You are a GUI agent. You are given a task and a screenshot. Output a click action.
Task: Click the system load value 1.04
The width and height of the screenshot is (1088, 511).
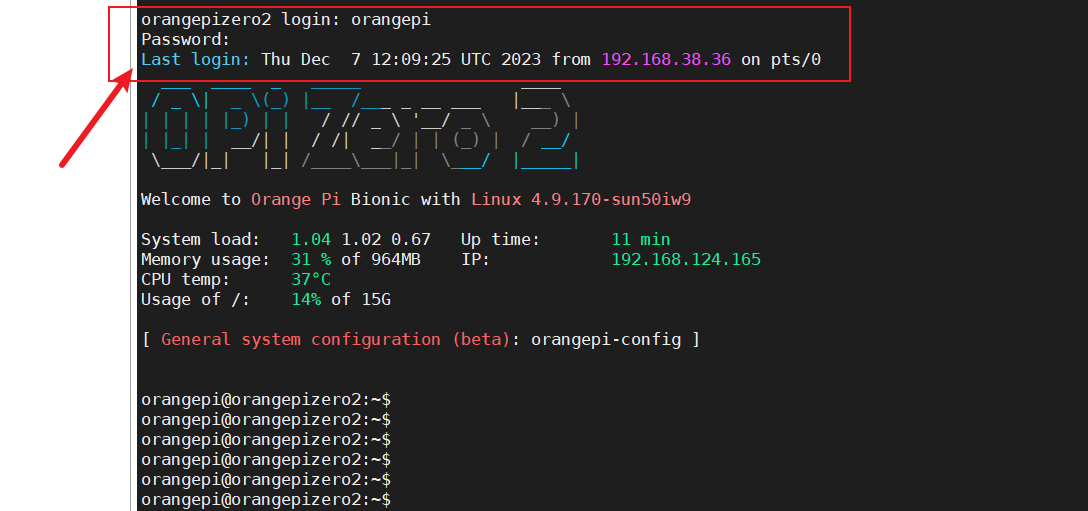(x=312, y=240)
